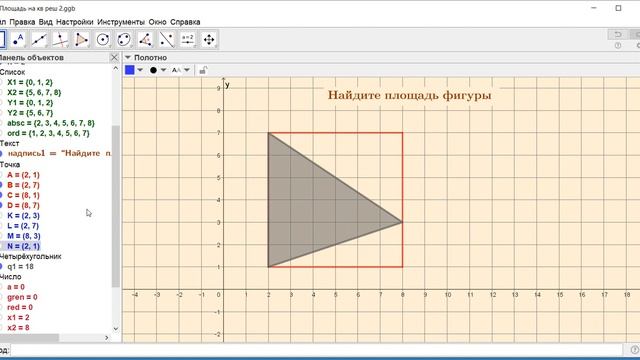Image resolution: width=640 pixels, height=360 pixels.
Task: Select number a = 0
Action: [16, 287]
